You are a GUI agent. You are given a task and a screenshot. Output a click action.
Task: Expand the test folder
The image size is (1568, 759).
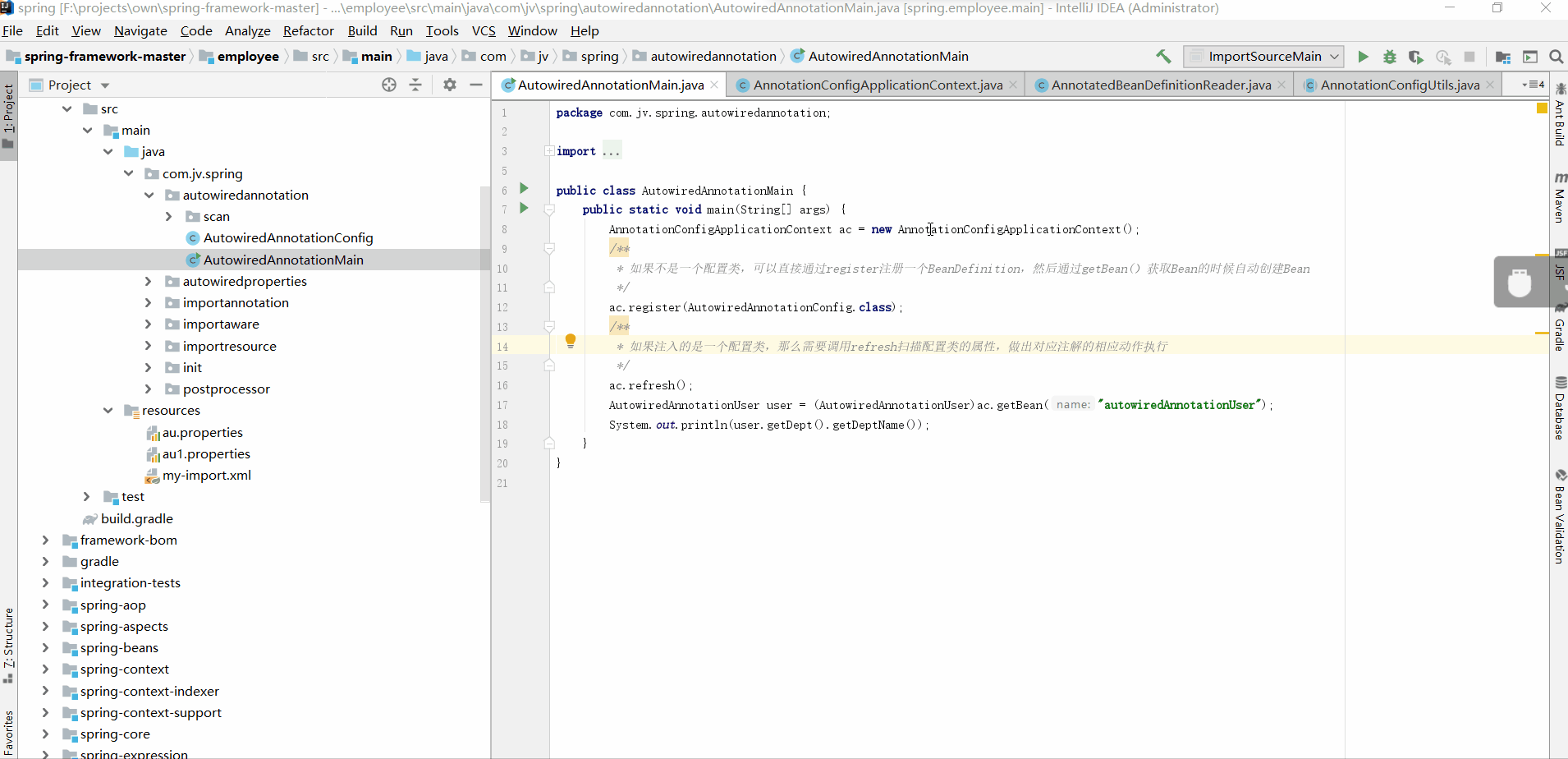86,497
